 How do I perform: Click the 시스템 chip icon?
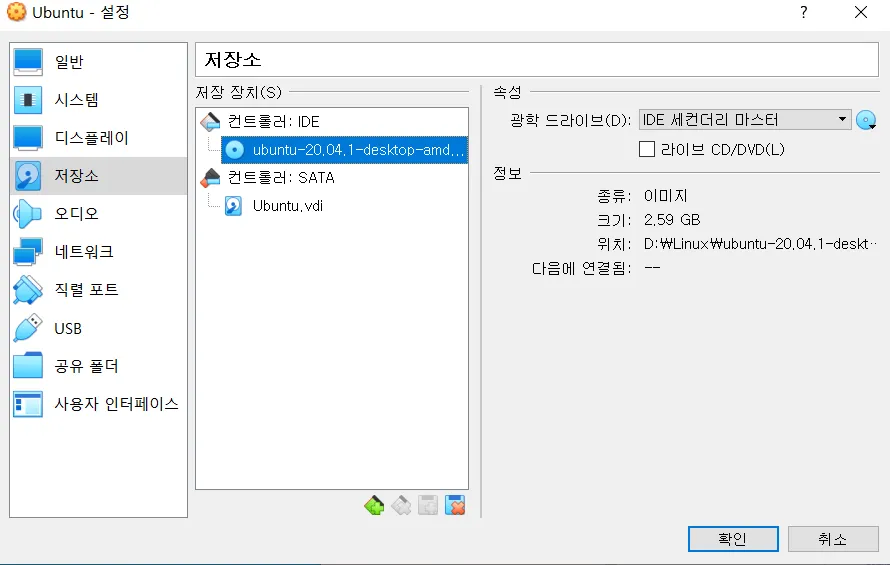(27, 100)
